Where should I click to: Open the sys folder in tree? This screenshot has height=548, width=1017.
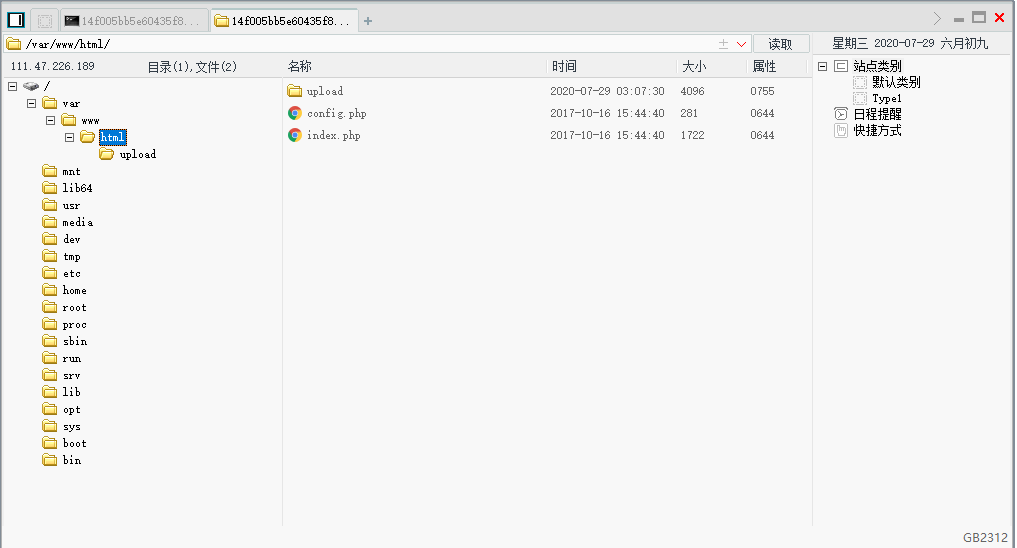pos(62,426)
